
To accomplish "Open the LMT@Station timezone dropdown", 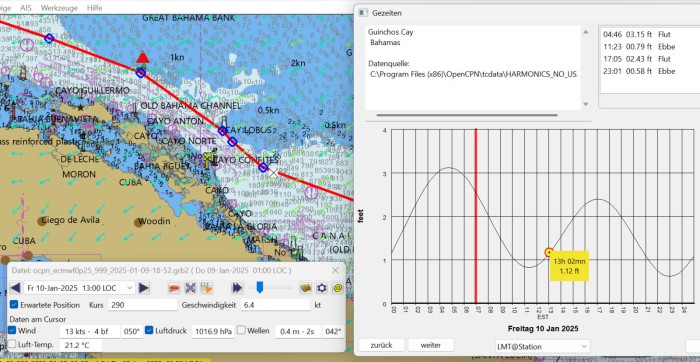I will click(542, 346).
